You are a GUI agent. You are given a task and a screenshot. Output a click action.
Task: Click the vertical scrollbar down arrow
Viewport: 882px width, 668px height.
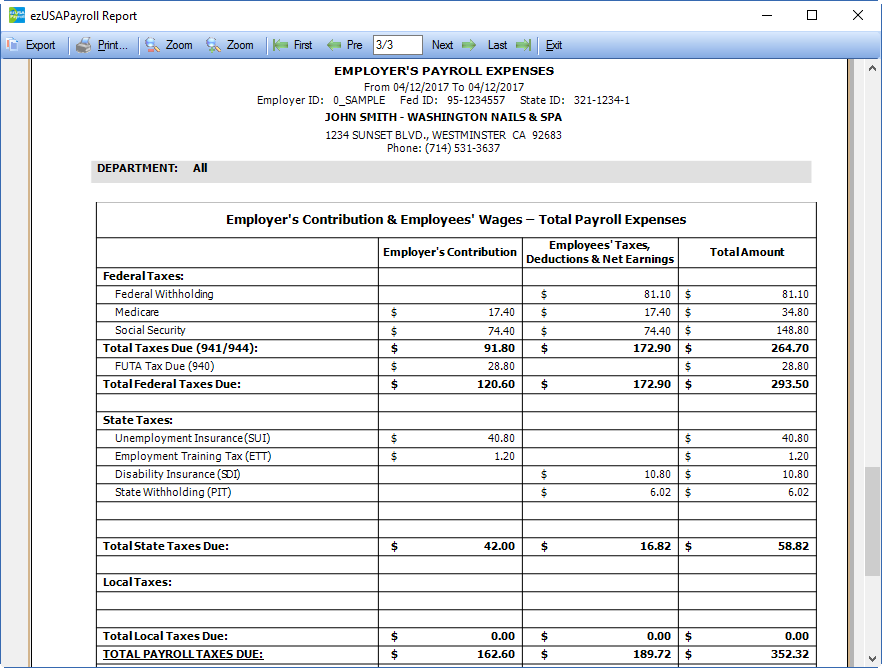pos(872,660)
